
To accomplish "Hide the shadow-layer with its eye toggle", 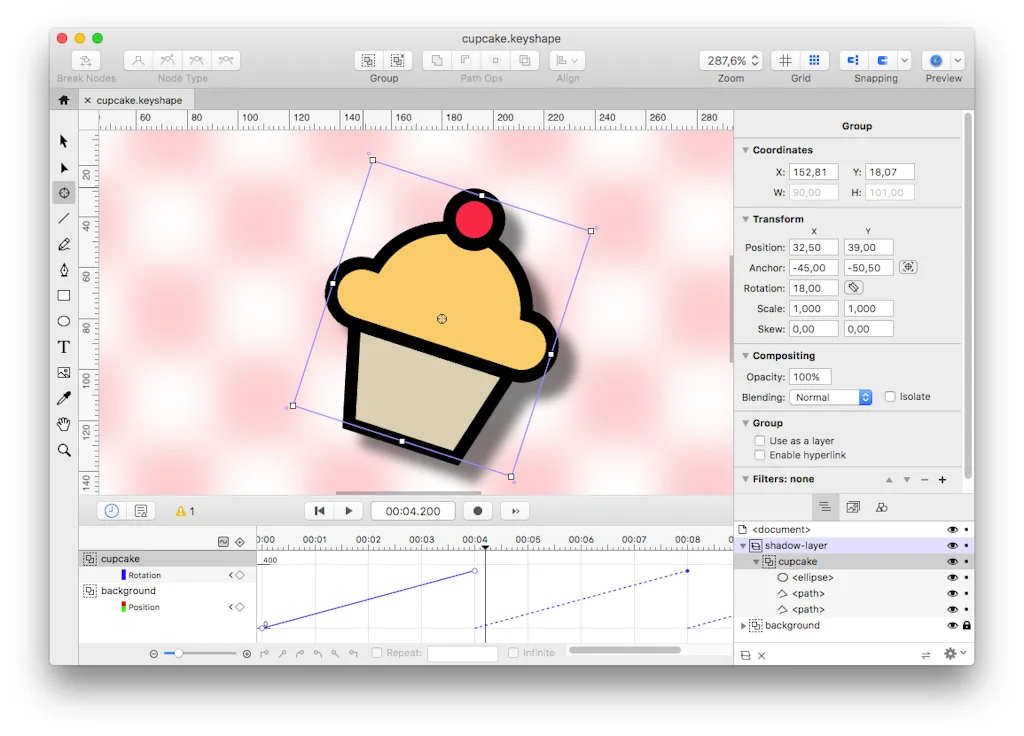I will [x=953, y=546].
